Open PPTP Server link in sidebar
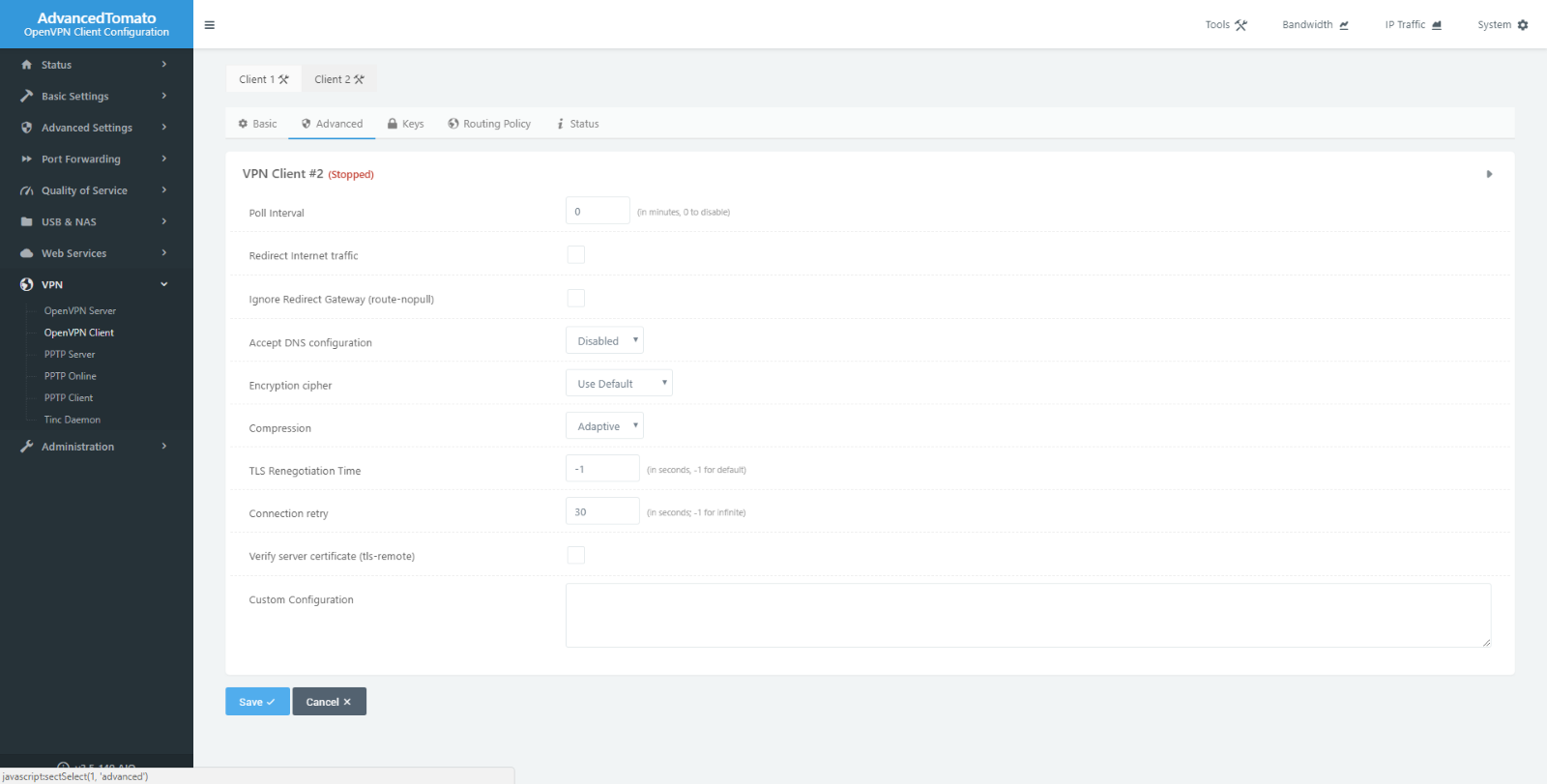Screen dimensions: 1547x784 point(70,355)
